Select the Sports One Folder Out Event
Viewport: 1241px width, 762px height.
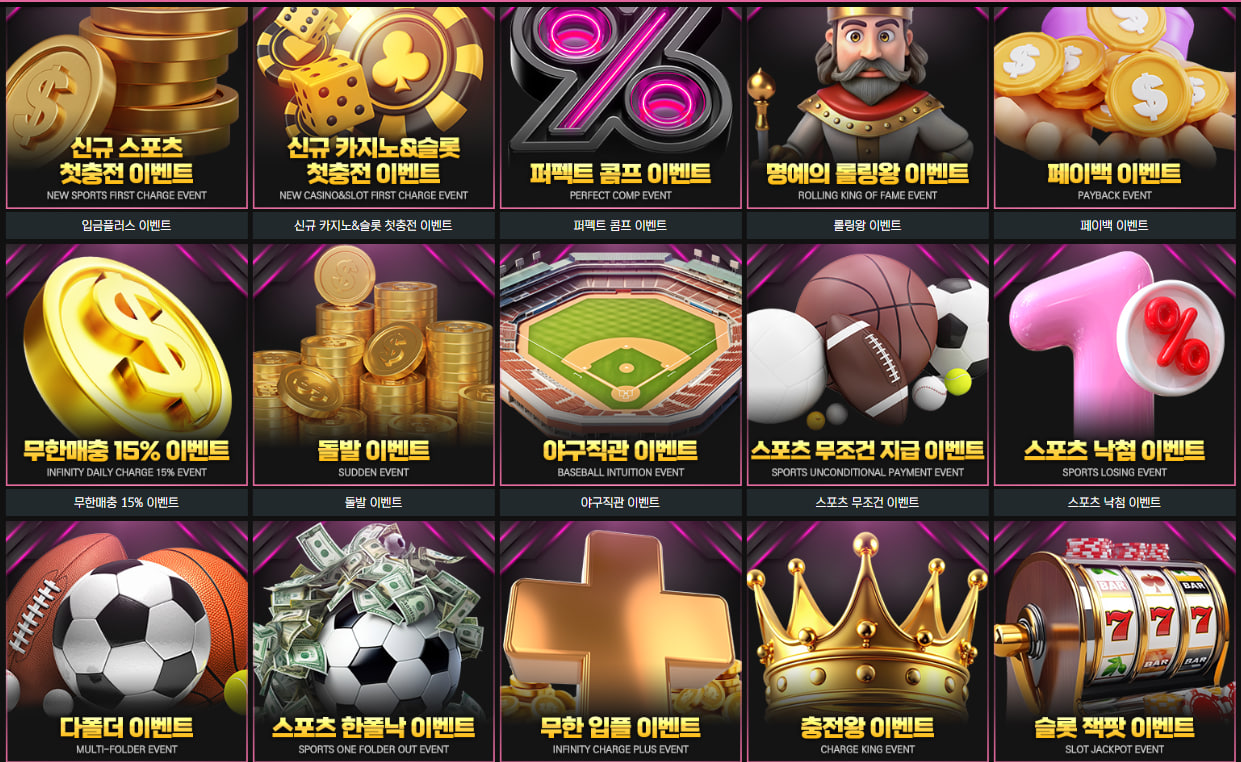pos(374,641)
